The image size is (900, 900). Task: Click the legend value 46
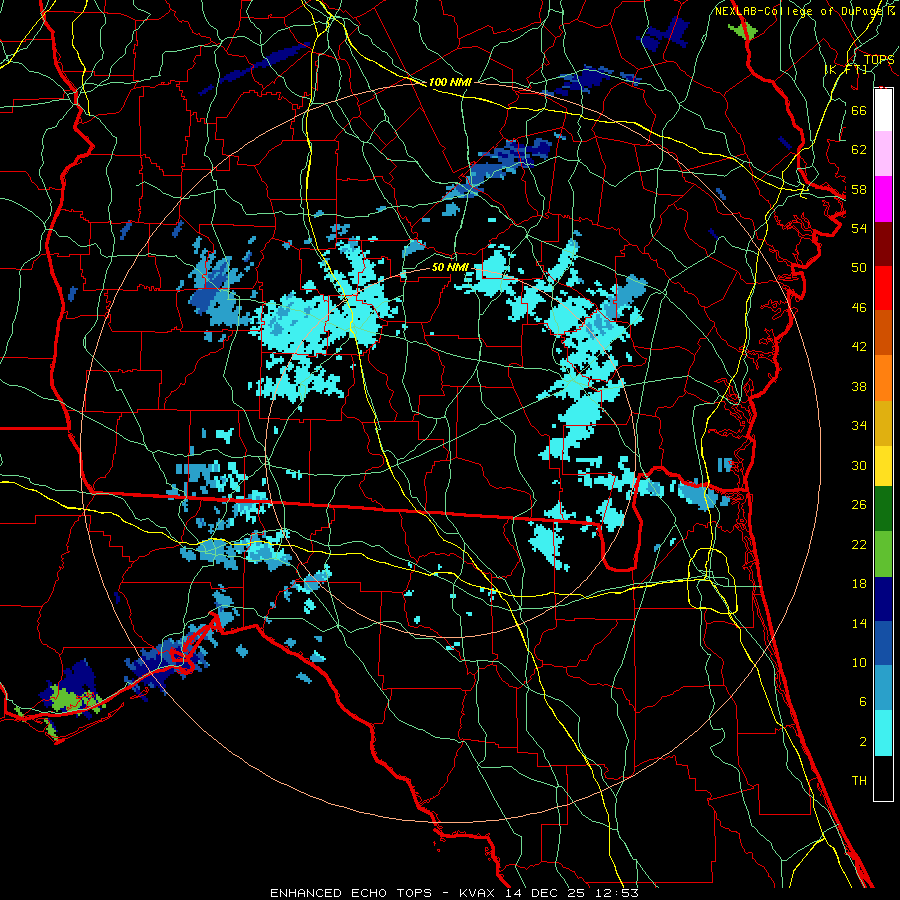[859, 308]
